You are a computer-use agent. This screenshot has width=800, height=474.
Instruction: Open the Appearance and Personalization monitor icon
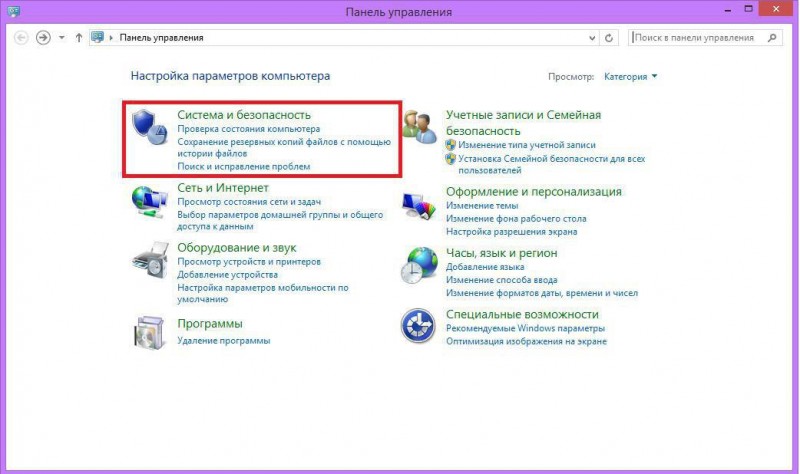pos(419,206)
